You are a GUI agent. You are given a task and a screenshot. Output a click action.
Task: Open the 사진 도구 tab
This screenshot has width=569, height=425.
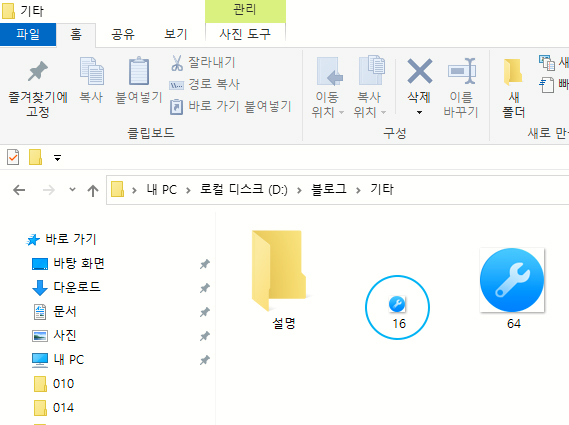245,34
